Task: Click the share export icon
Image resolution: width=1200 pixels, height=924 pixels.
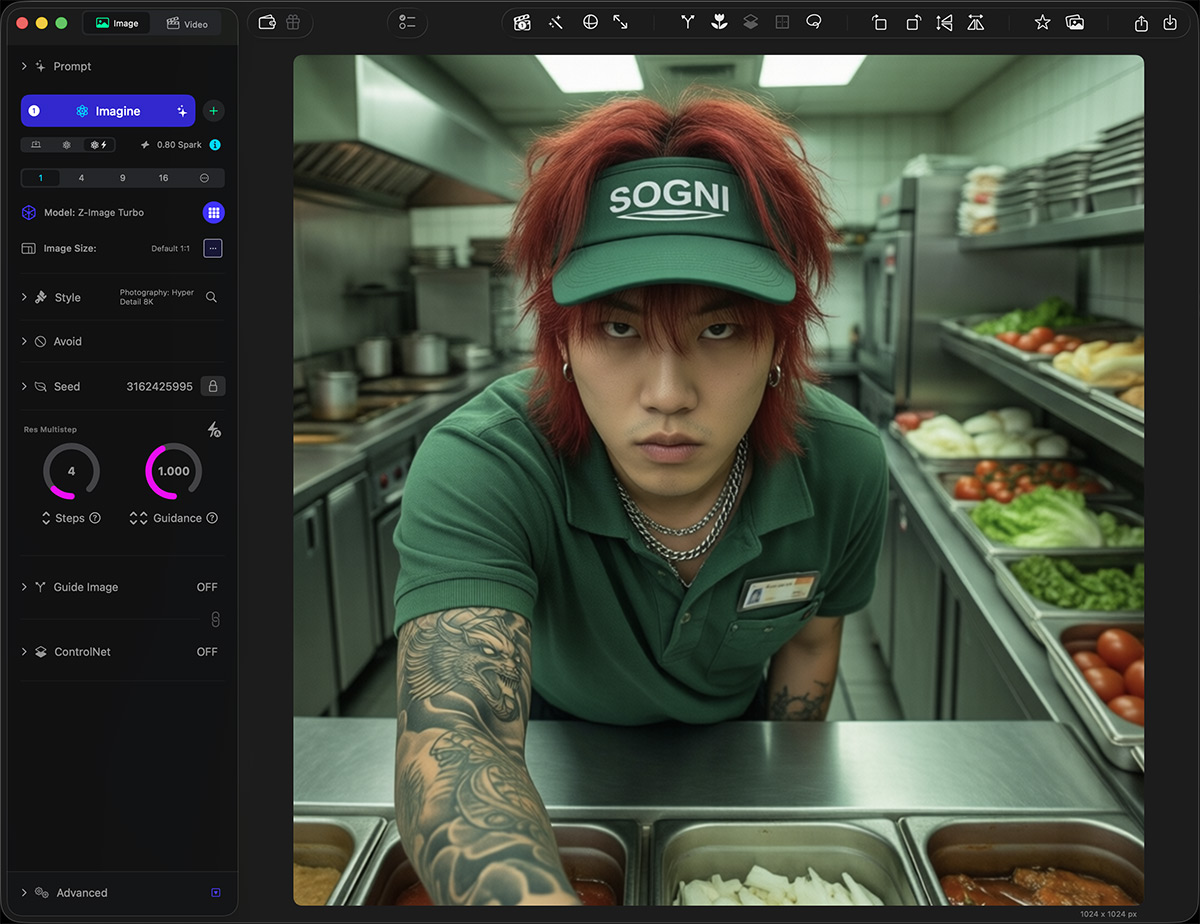Action: [x=1141, y=22]
